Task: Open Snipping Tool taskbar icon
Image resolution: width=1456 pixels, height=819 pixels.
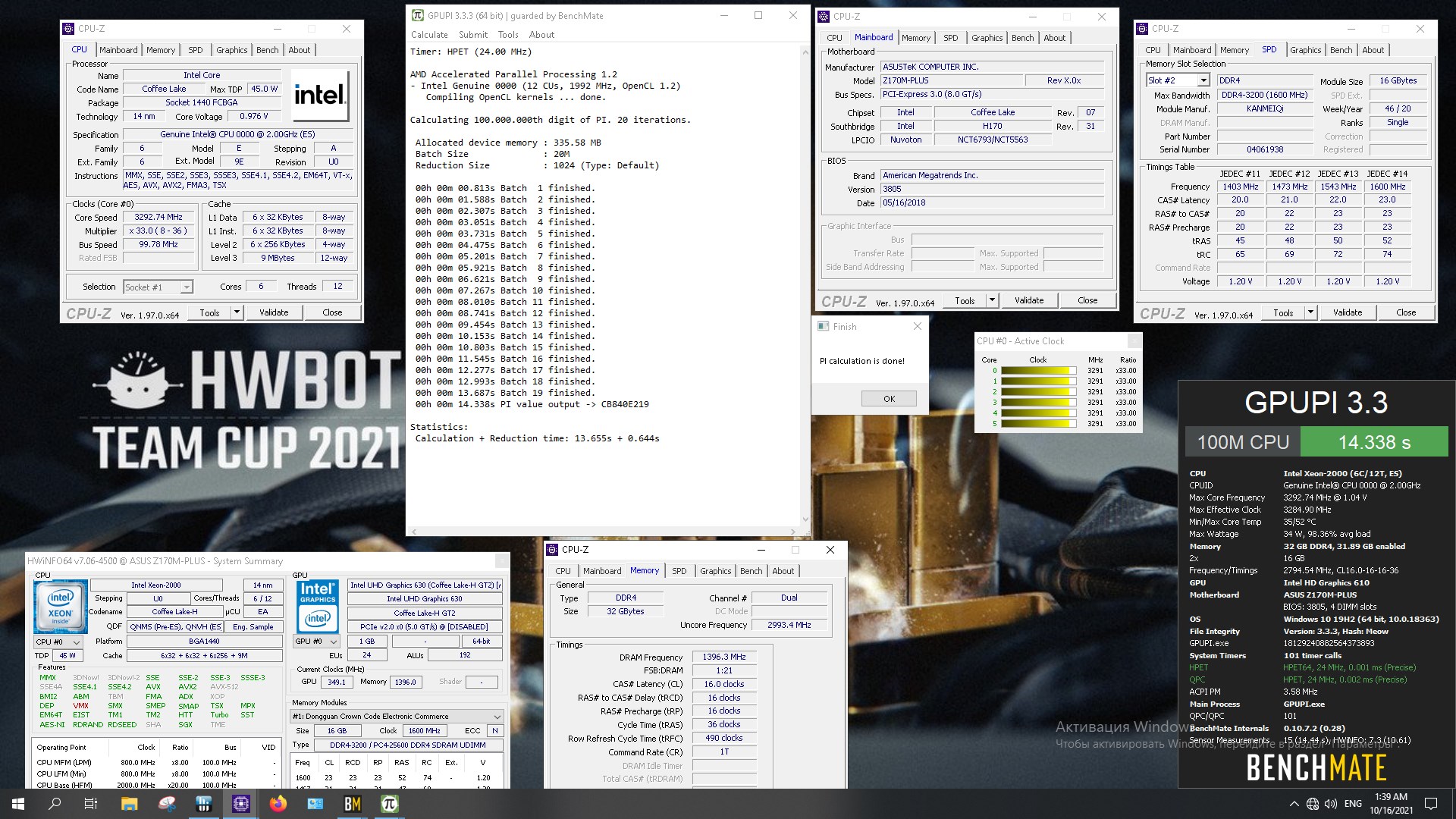Action: (x=167, y=804)
